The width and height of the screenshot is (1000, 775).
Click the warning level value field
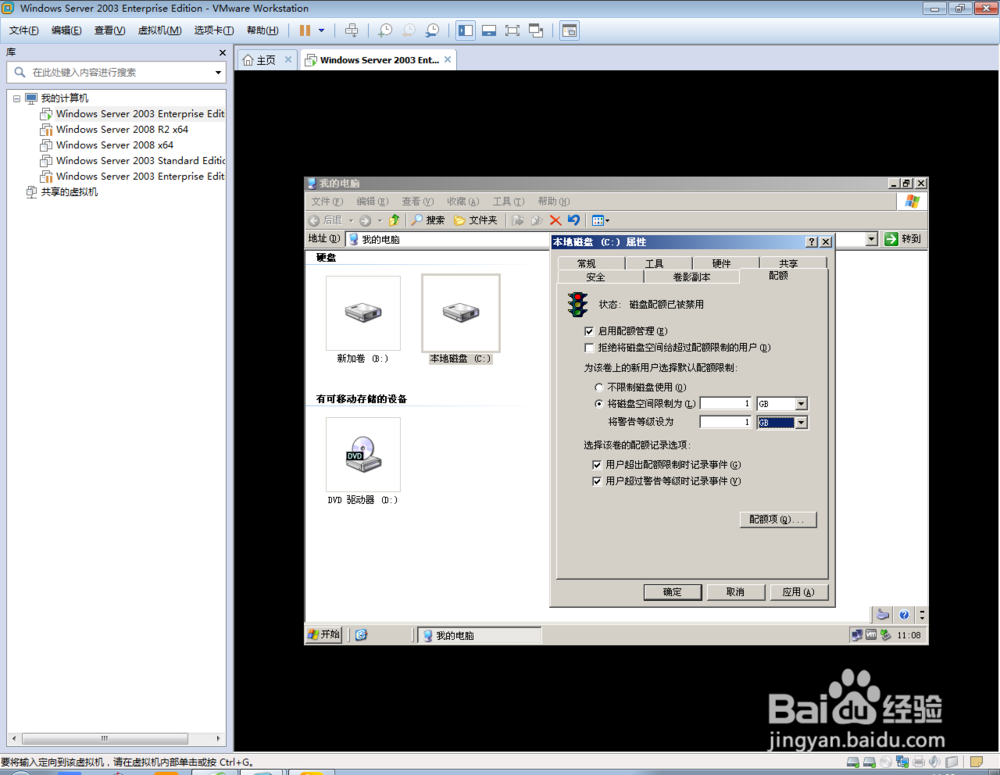point(726,422)
